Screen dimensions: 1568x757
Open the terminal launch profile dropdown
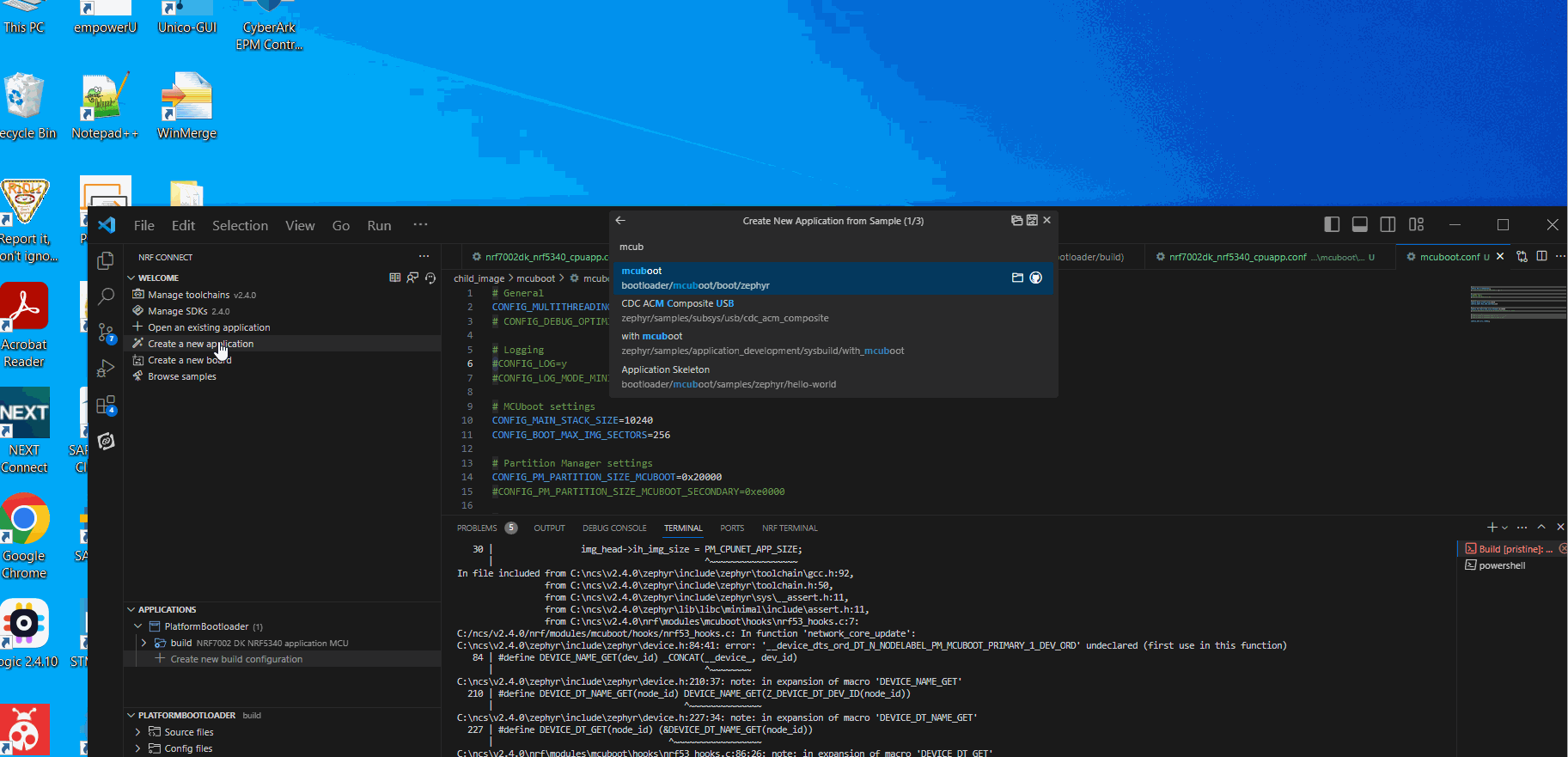(1504, 528)
